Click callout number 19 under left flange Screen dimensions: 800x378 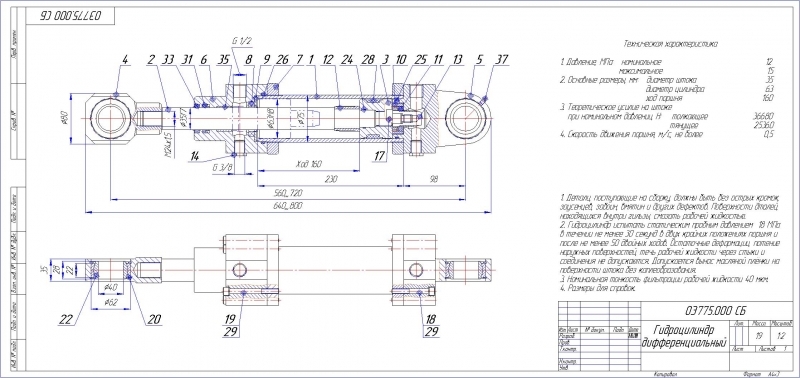click(230, 319)
